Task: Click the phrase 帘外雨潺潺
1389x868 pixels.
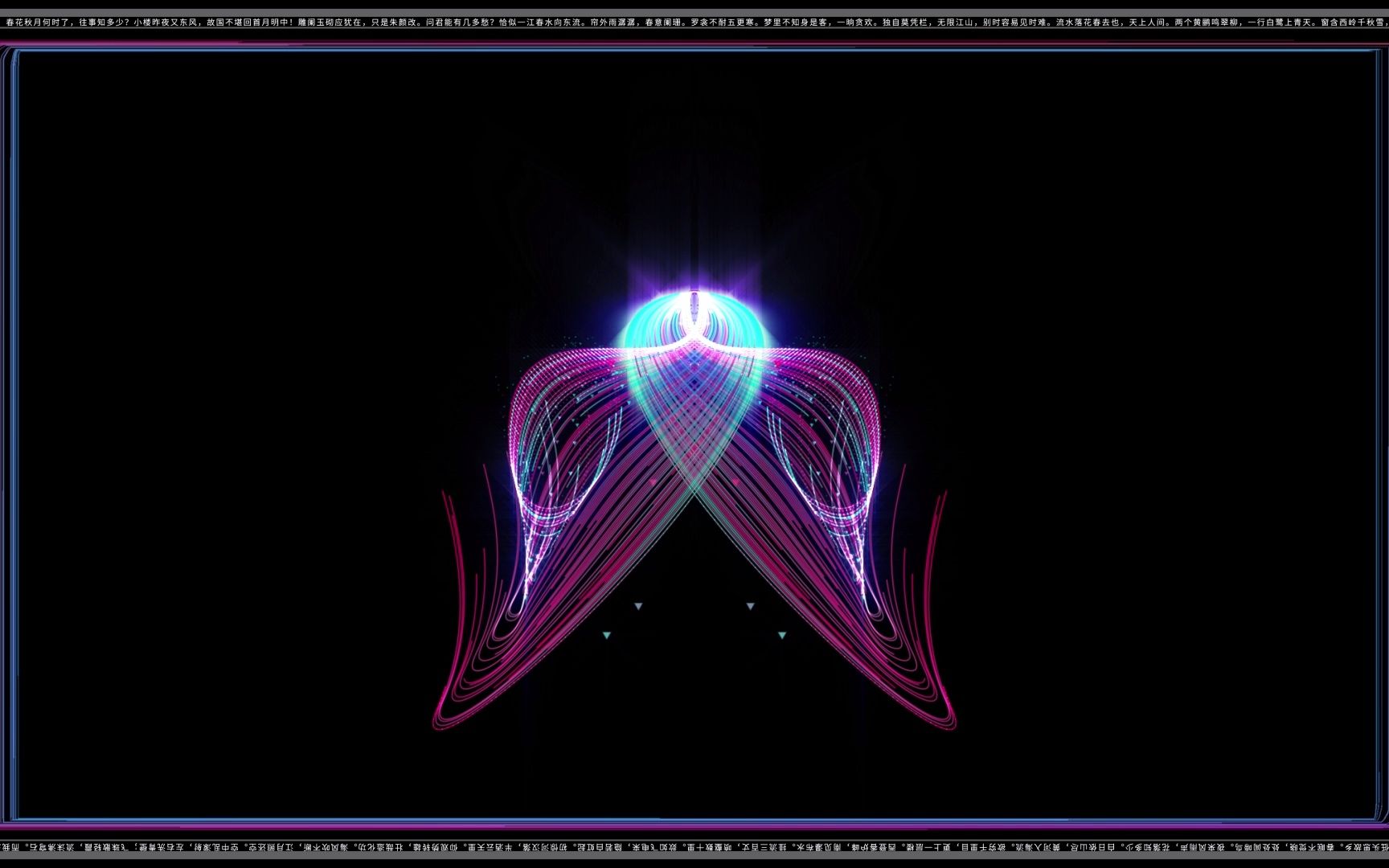Action: click(x=613, y=23)
